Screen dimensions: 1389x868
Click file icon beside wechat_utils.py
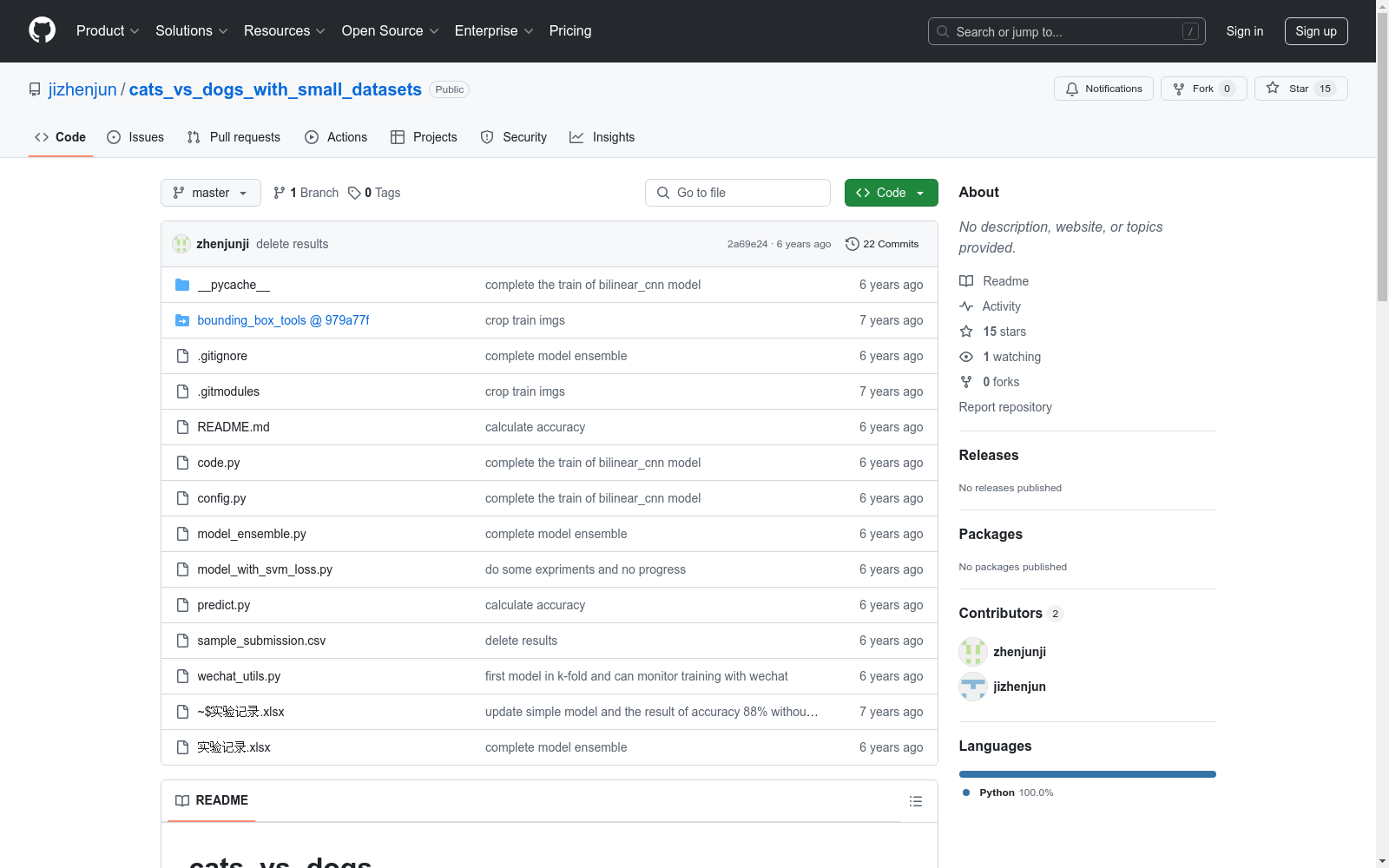[x=182, y=676]
